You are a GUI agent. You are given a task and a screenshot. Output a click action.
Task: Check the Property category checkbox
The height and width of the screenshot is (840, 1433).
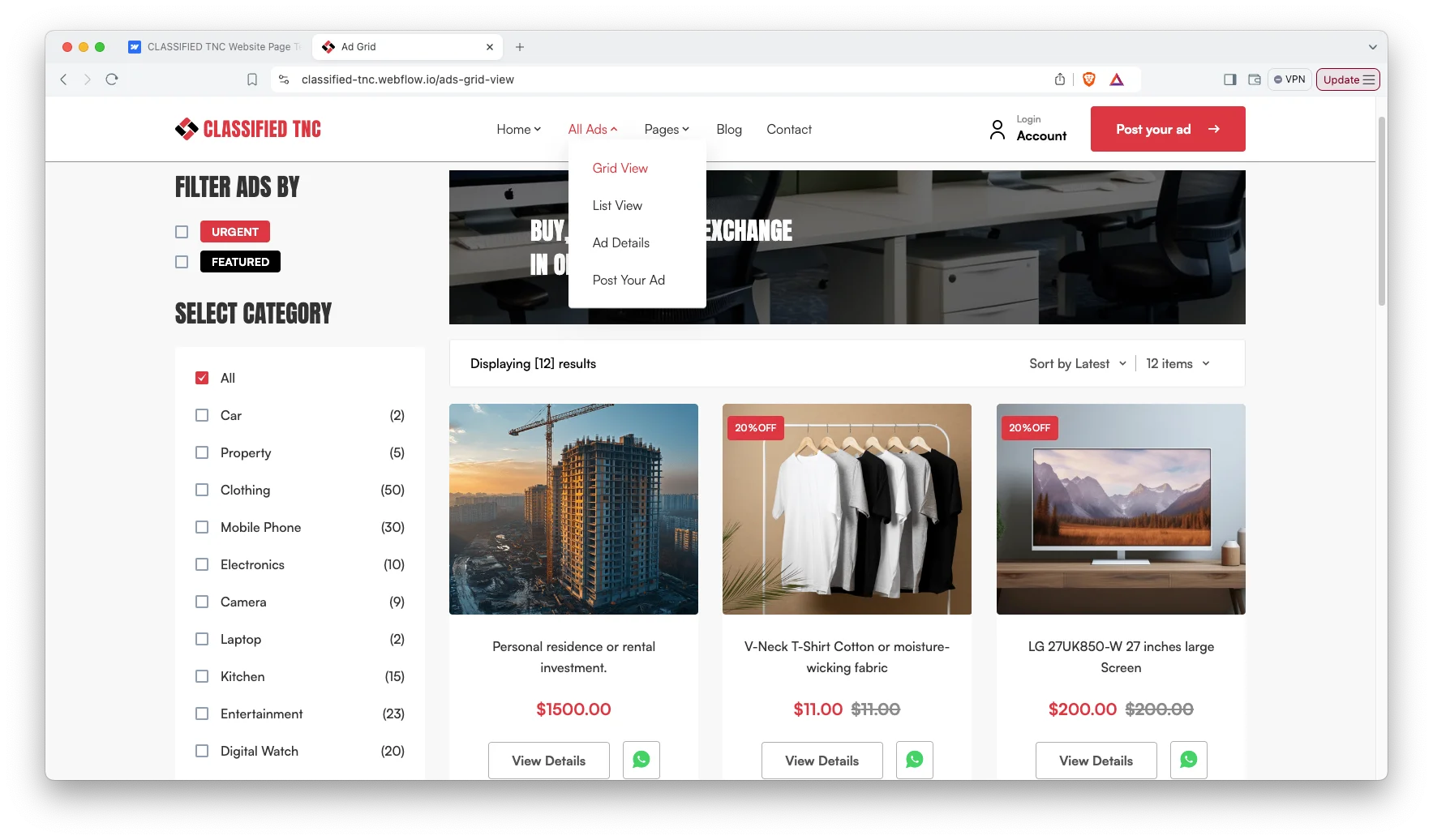click(x=202, y=452)
